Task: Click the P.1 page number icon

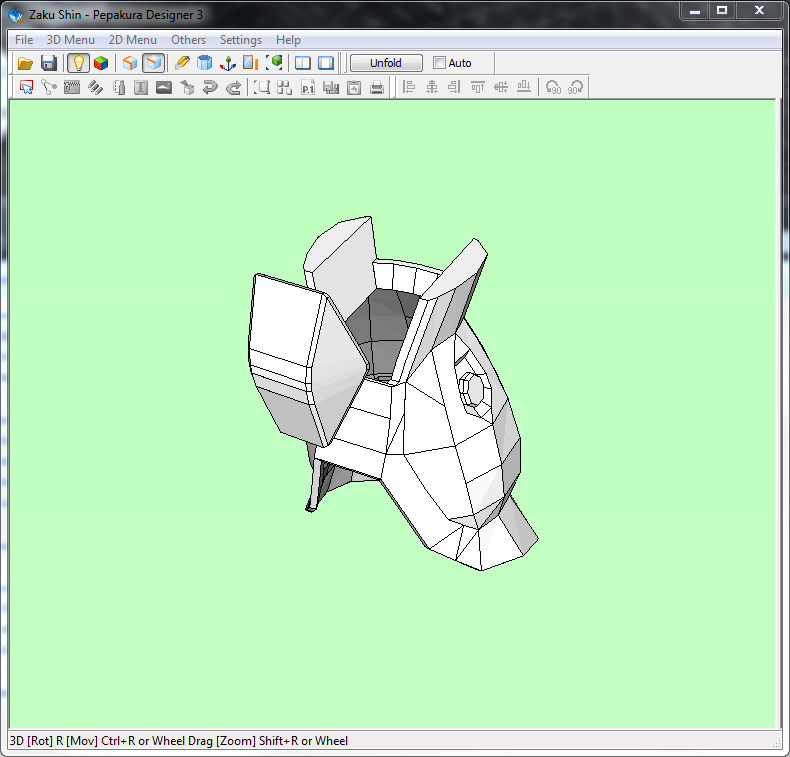Action: pos(308,87)
